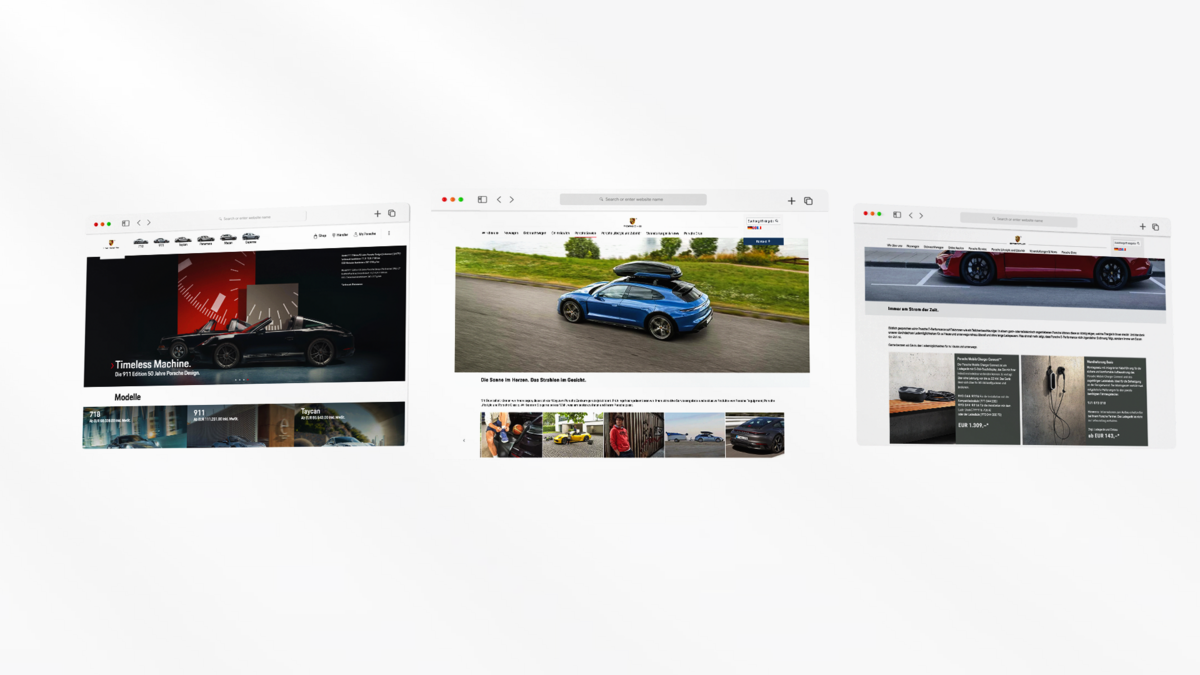Click Porsche crest logo in middle window

[632, 223]
